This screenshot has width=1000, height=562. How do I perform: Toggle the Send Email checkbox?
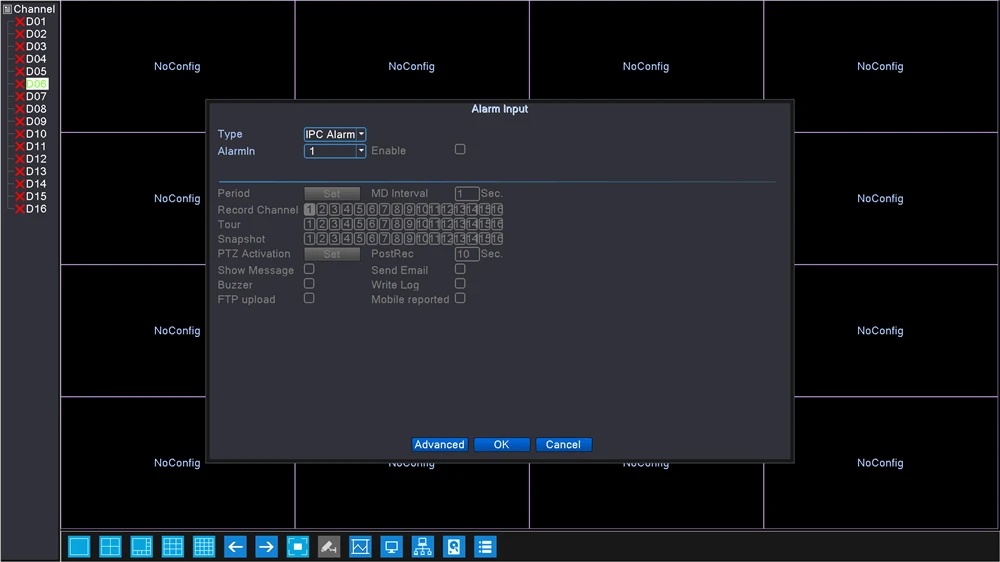pyautogui.click(x=460, y=269)
